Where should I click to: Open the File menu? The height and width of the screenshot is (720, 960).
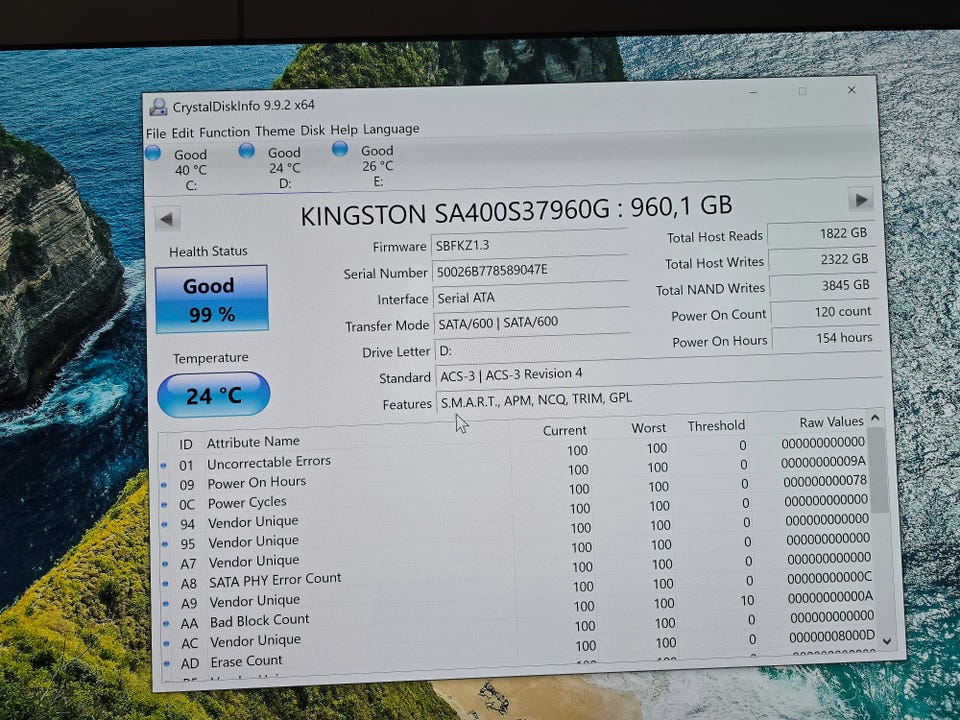click(156, 133)
